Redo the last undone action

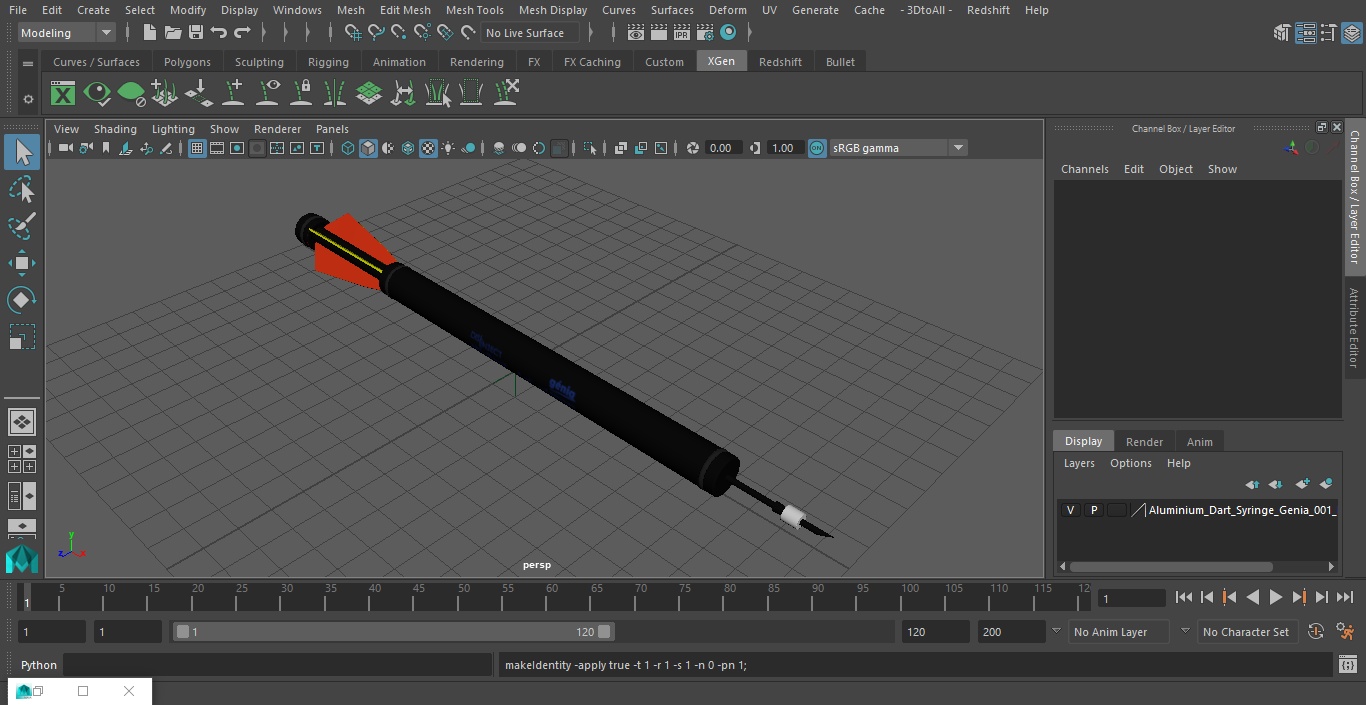[242, 33]
